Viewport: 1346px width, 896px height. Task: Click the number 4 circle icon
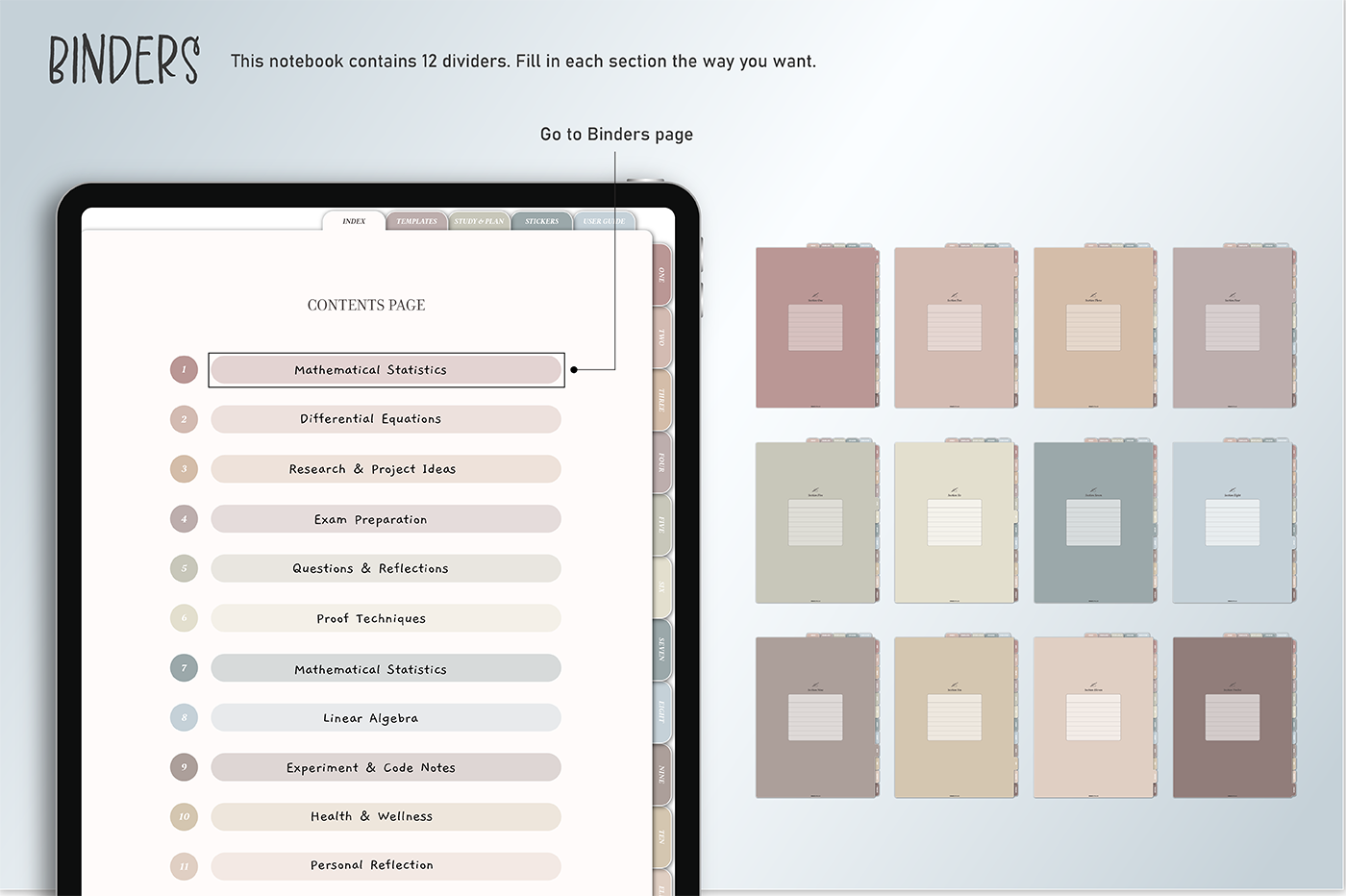coord(184,519)
